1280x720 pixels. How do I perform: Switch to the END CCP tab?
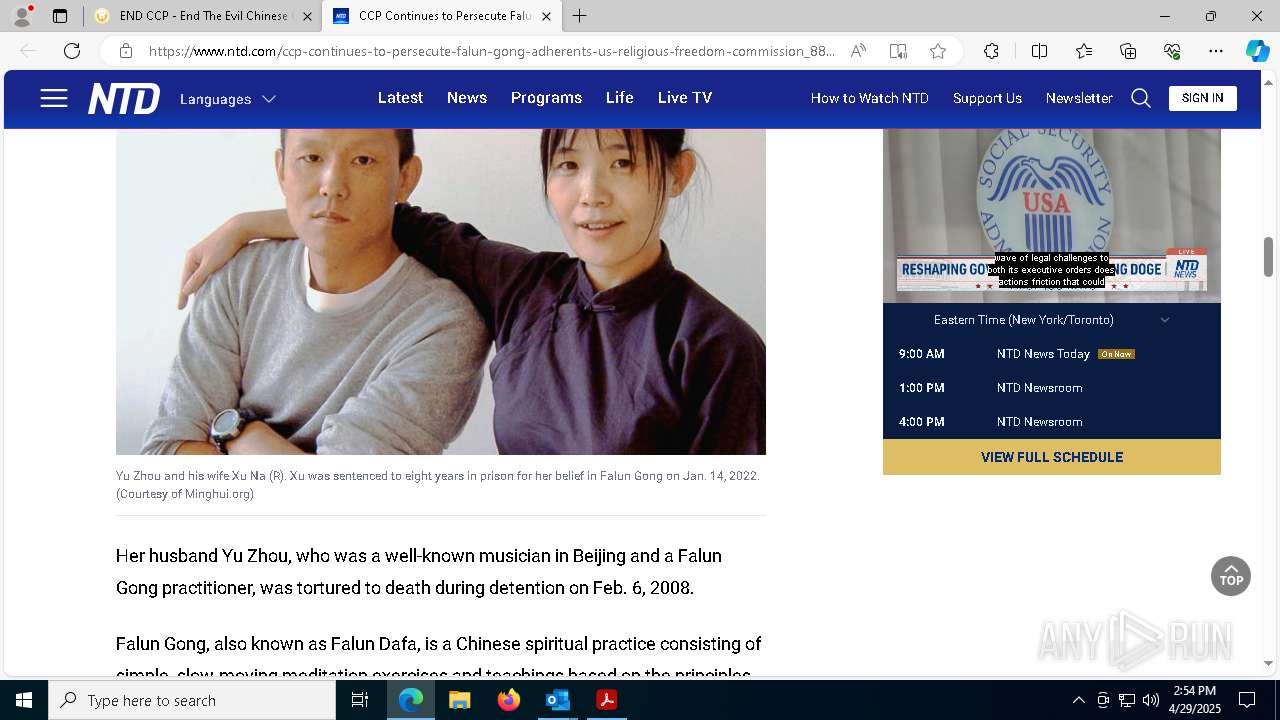(x=203, y=16)
